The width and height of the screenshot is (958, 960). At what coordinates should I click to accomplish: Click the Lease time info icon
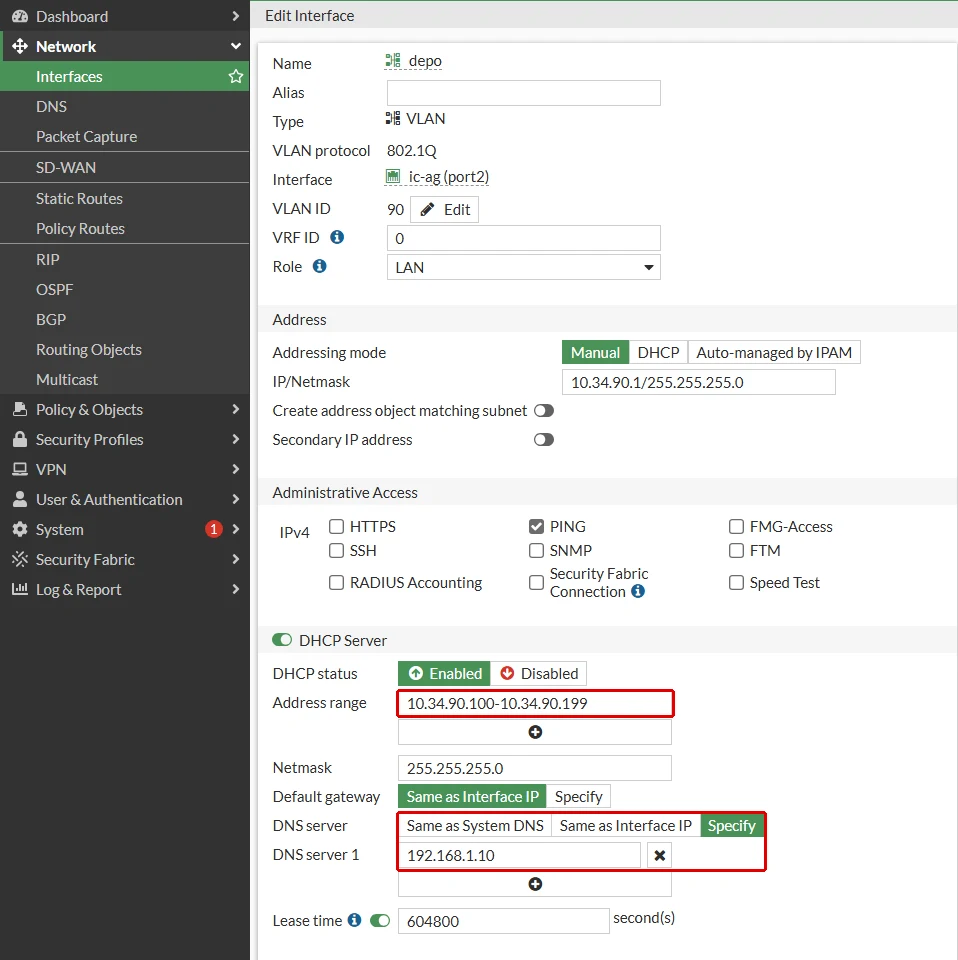pos(354,920)
